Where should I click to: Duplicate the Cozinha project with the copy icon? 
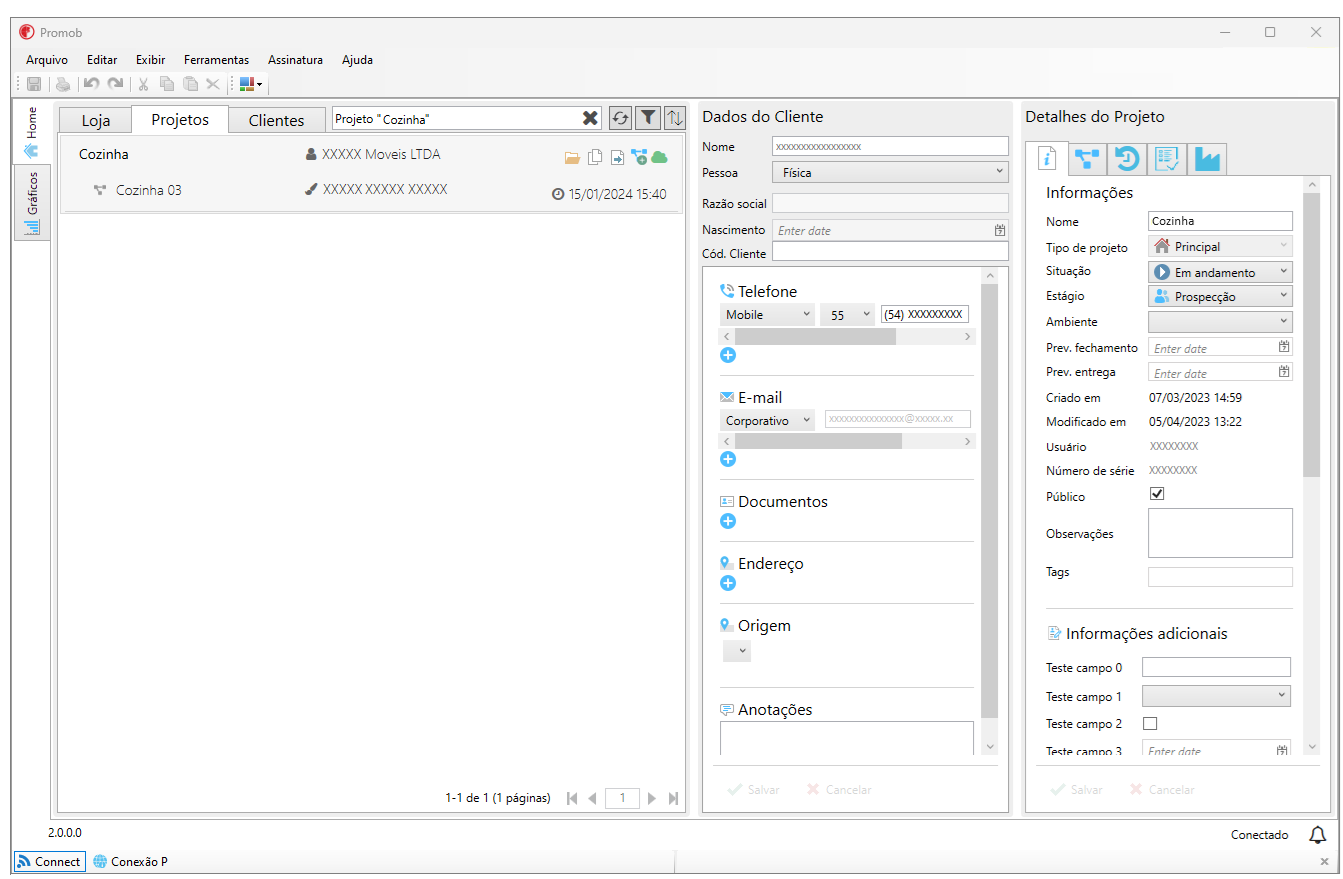(595, 157)
